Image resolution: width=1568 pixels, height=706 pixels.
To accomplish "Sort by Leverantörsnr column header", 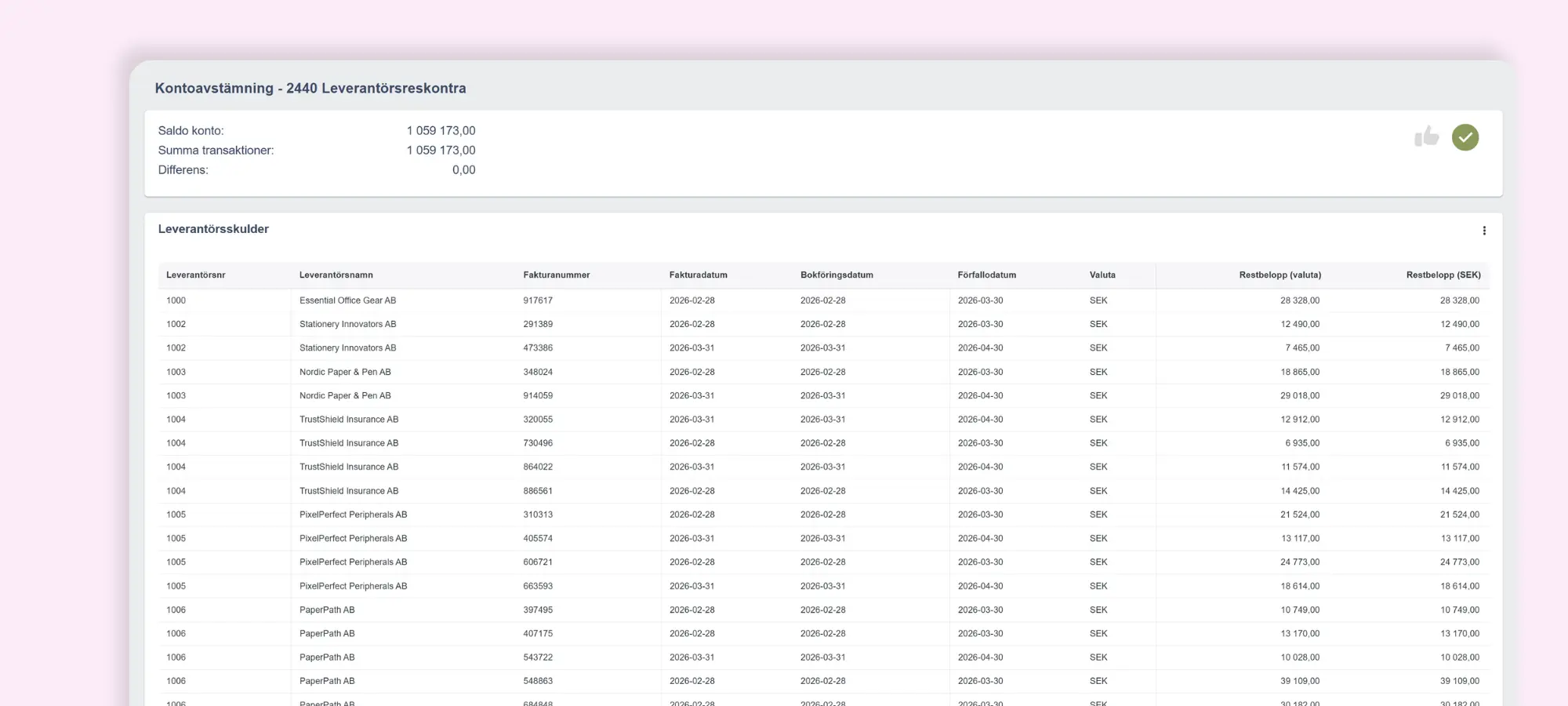I will pyautogui.click(x=196, y=275).
